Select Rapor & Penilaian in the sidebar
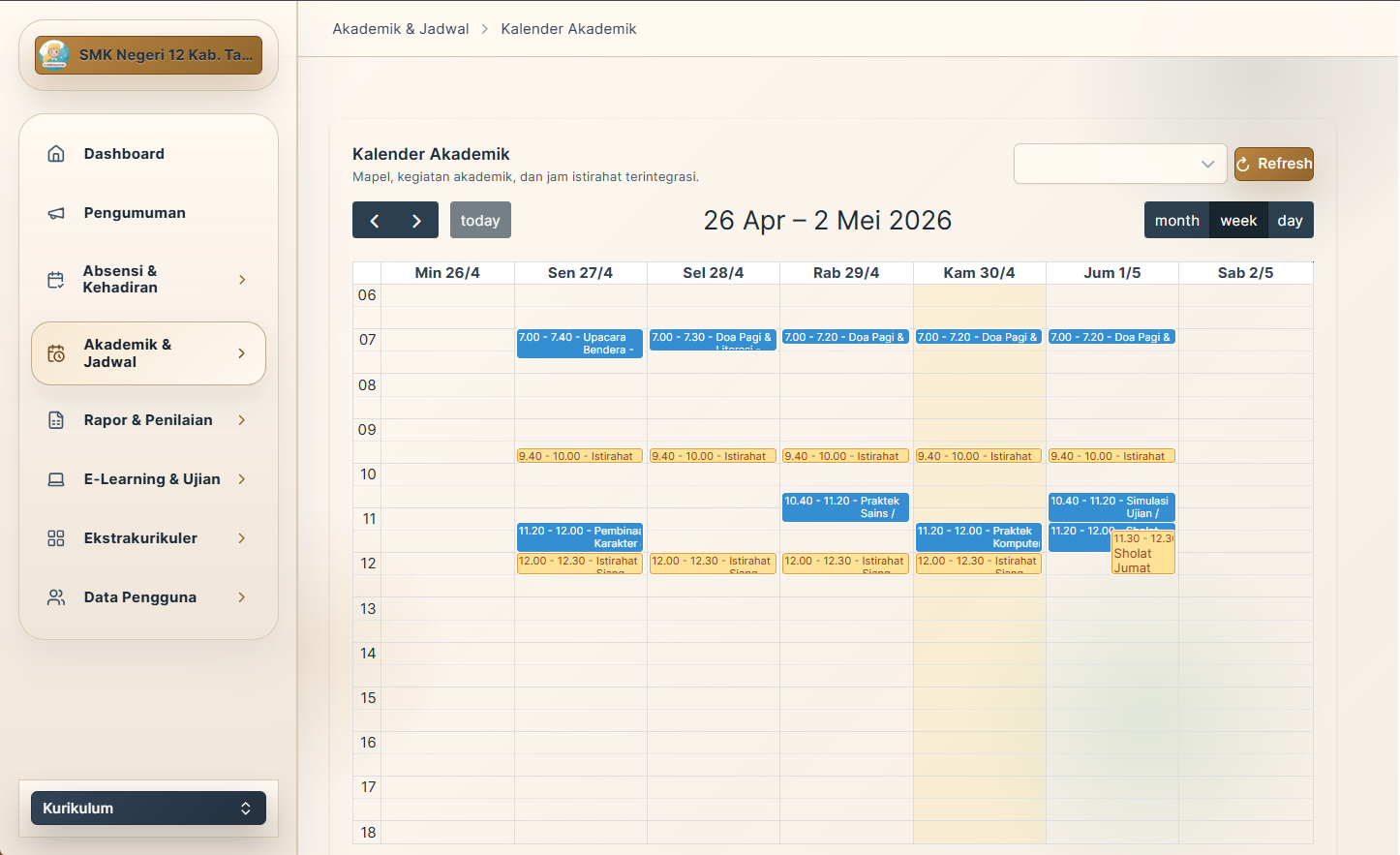This screenshot has width=1400, height=855. [x=148, y=419]
